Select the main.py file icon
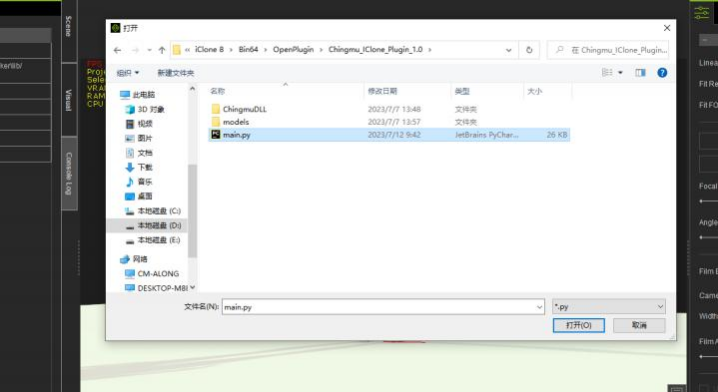 216,135
